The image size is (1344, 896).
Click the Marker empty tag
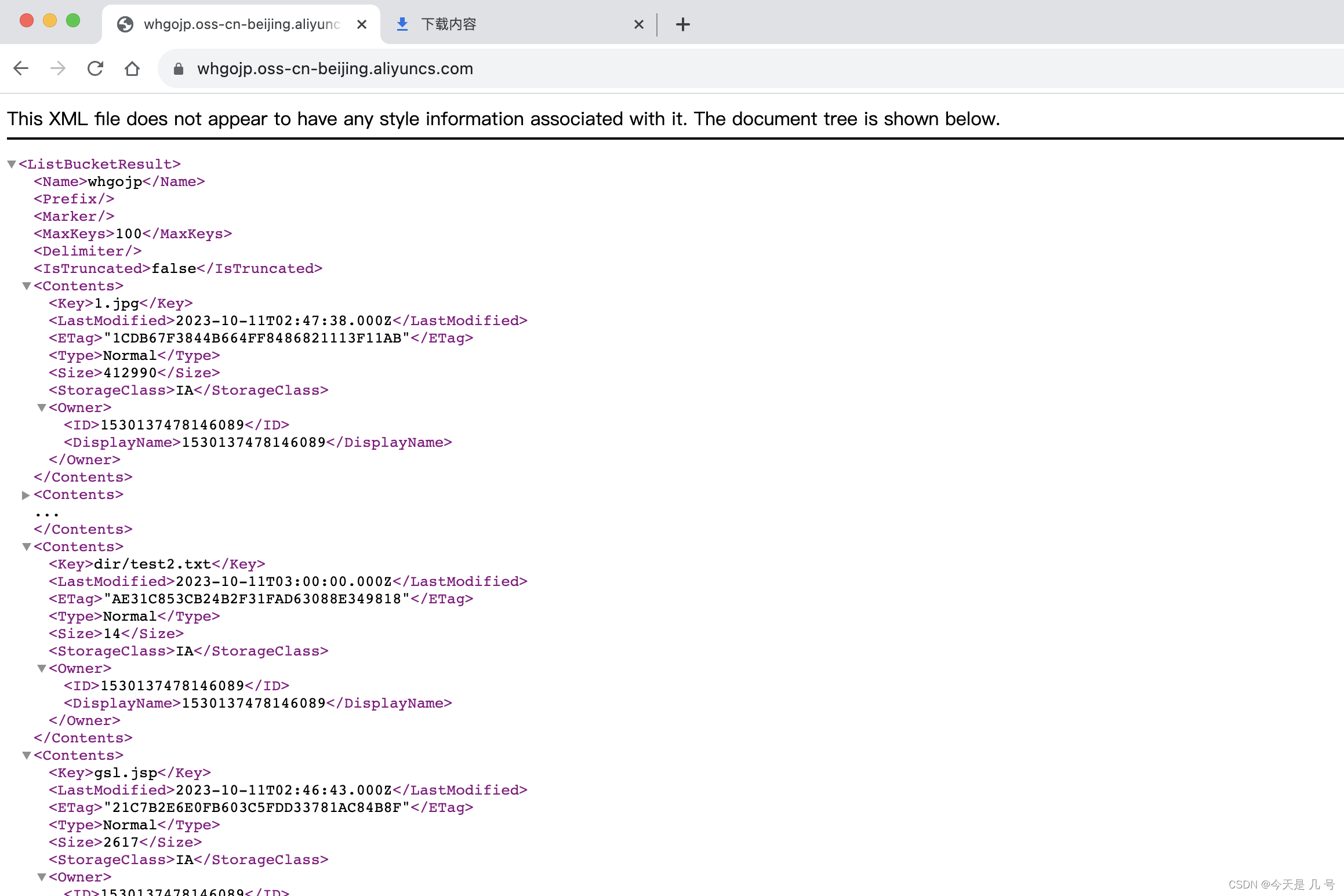click(x=74, y=217)
